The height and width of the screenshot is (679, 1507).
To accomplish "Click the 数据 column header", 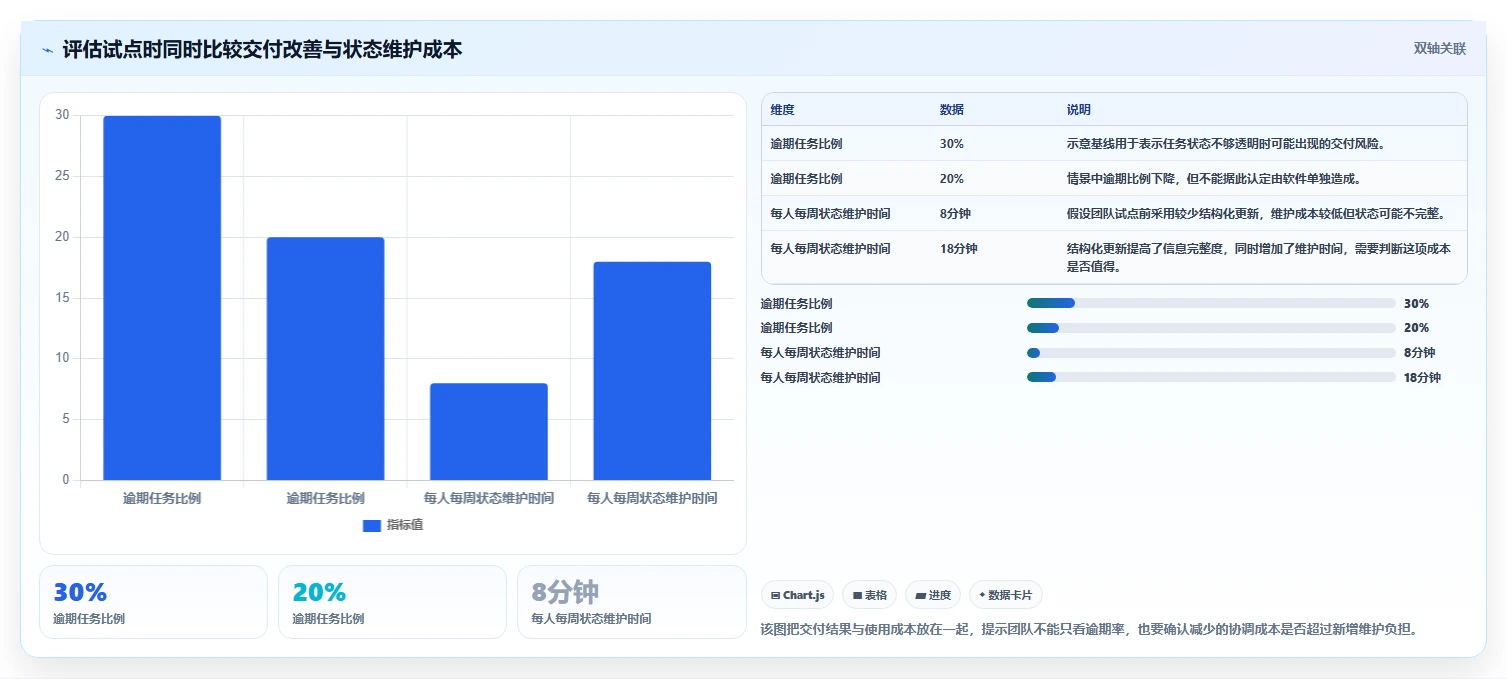I will (x=952, y=110).
